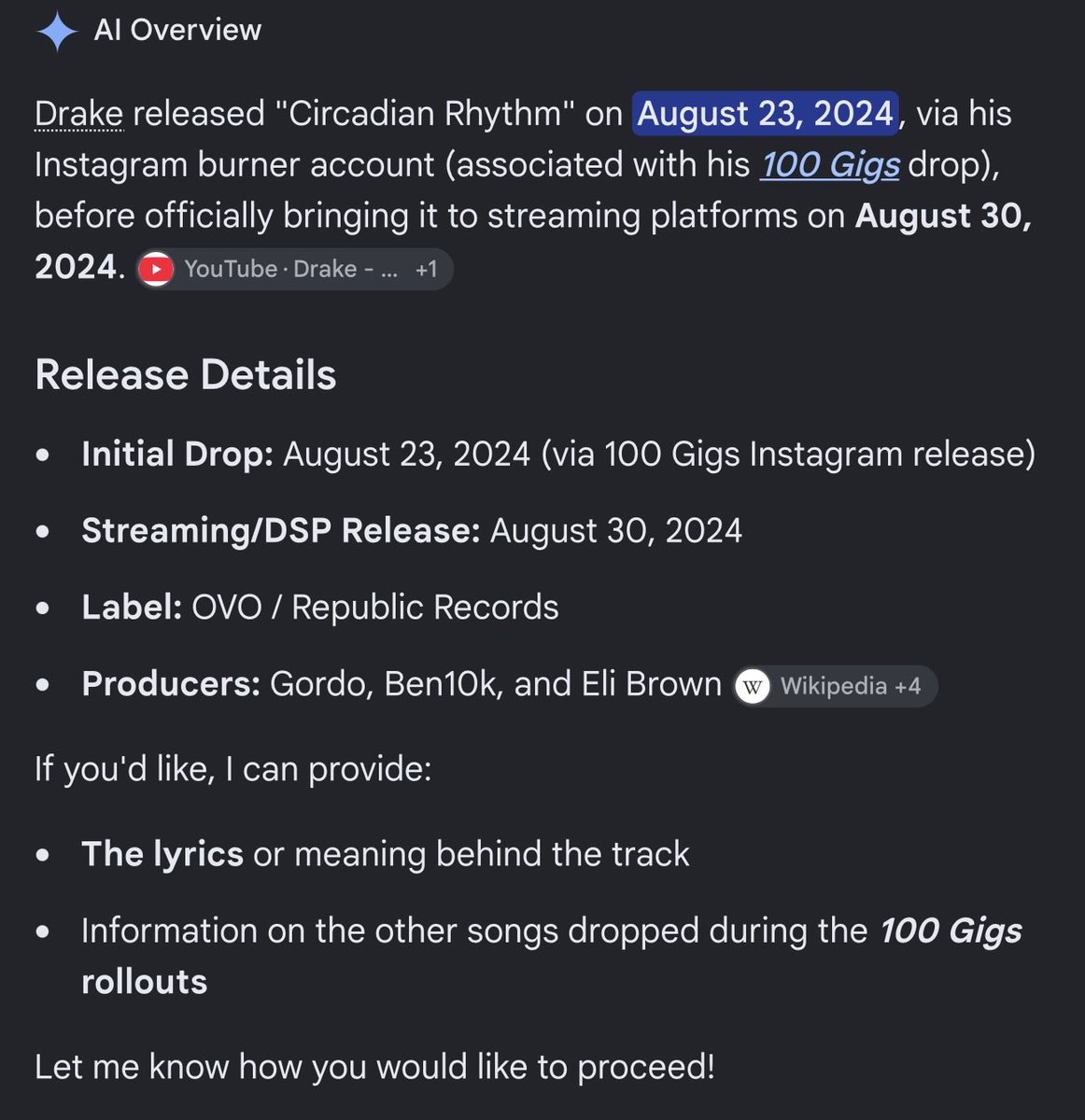Click 'Let me know how you would like to proceed'
Image resolution: width=1085 pixels, height=1120 pixels.
click(374, 1067)
